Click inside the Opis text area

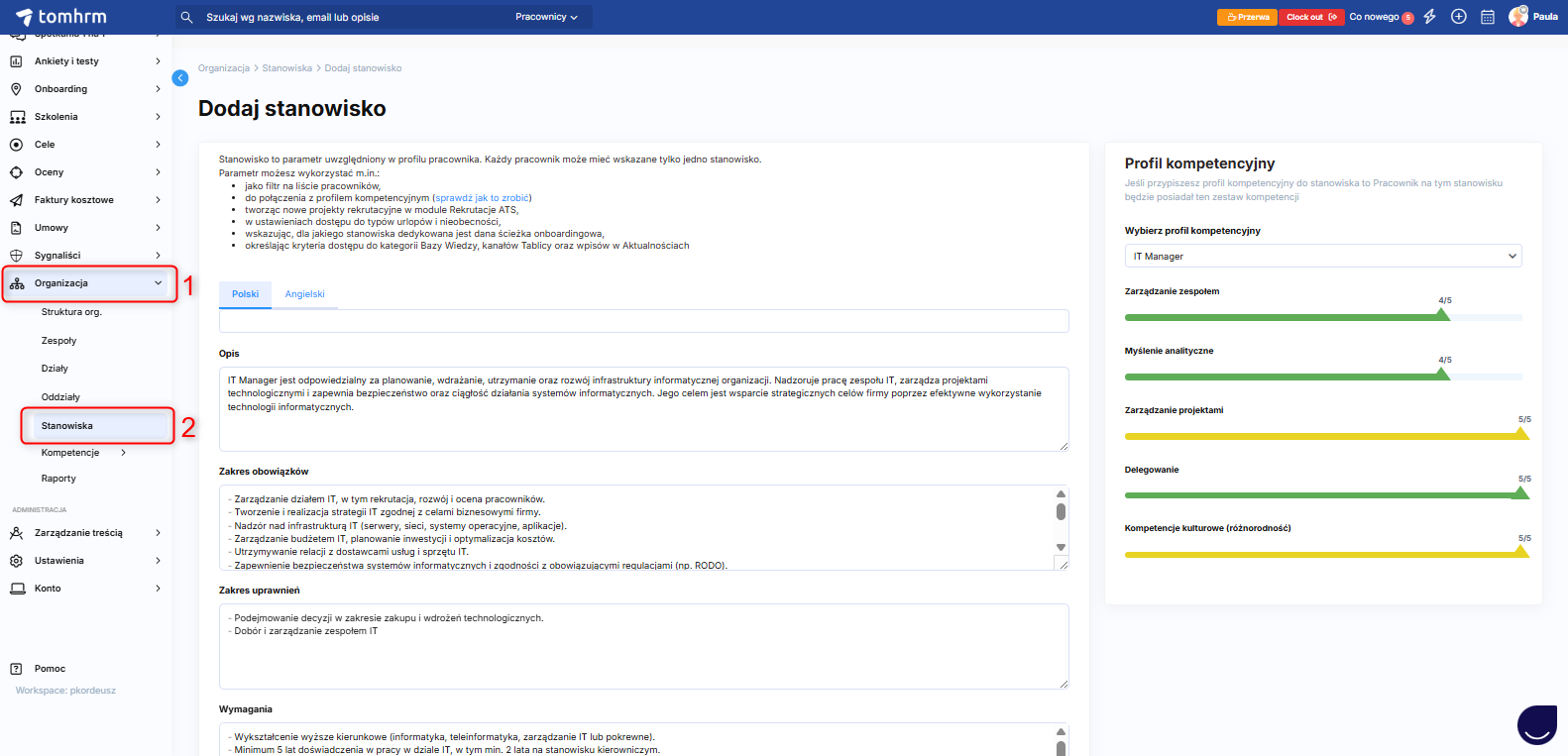643,409
